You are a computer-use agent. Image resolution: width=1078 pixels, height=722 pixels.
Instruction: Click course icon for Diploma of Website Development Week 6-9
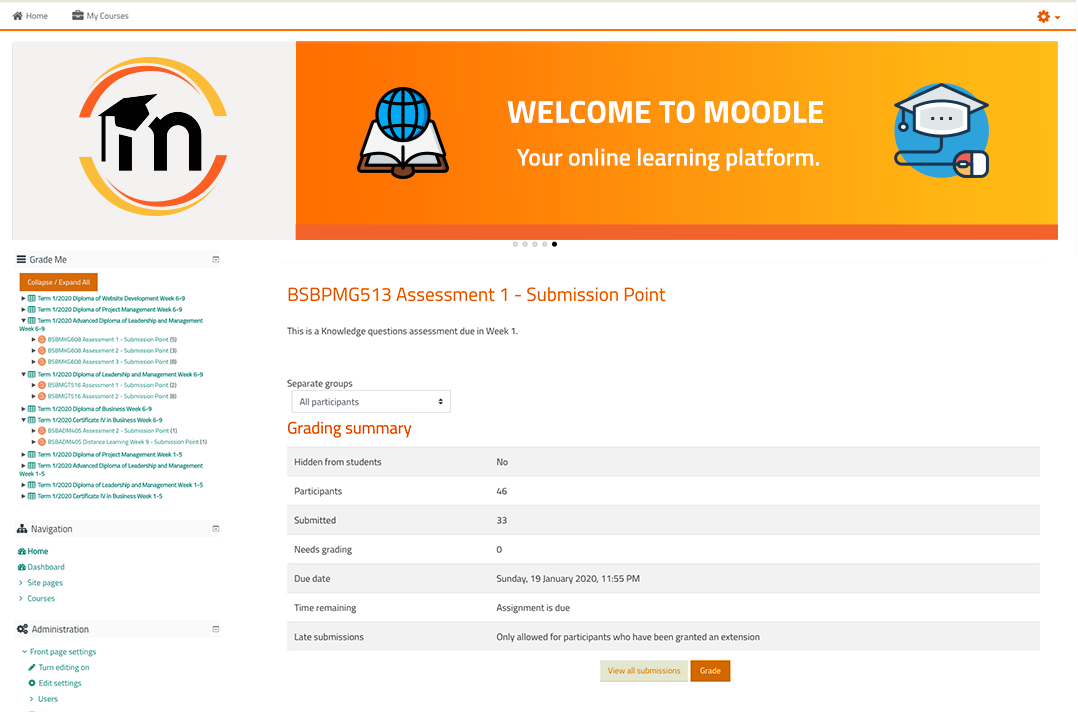[x=32, y=298]
